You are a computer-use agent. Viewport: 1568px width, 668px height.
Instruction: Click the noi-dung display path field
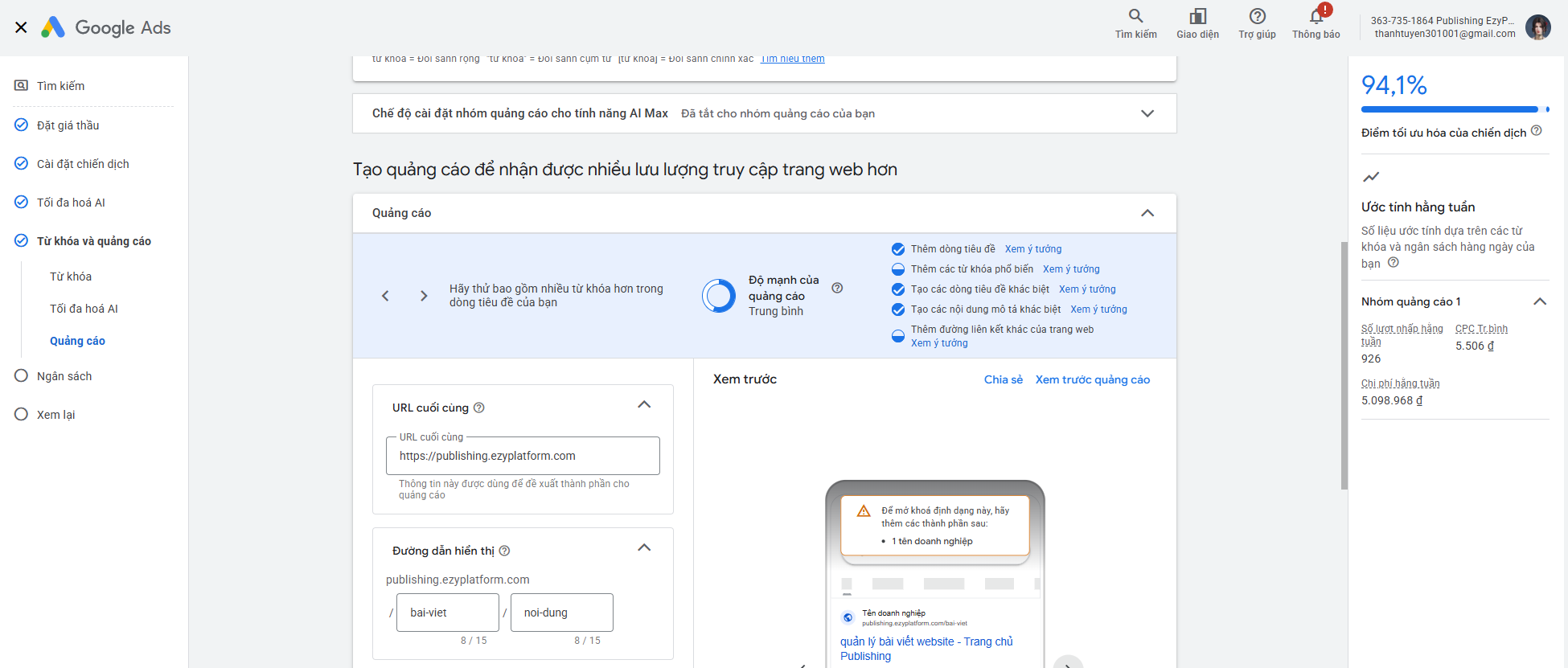tap(561, 613)
